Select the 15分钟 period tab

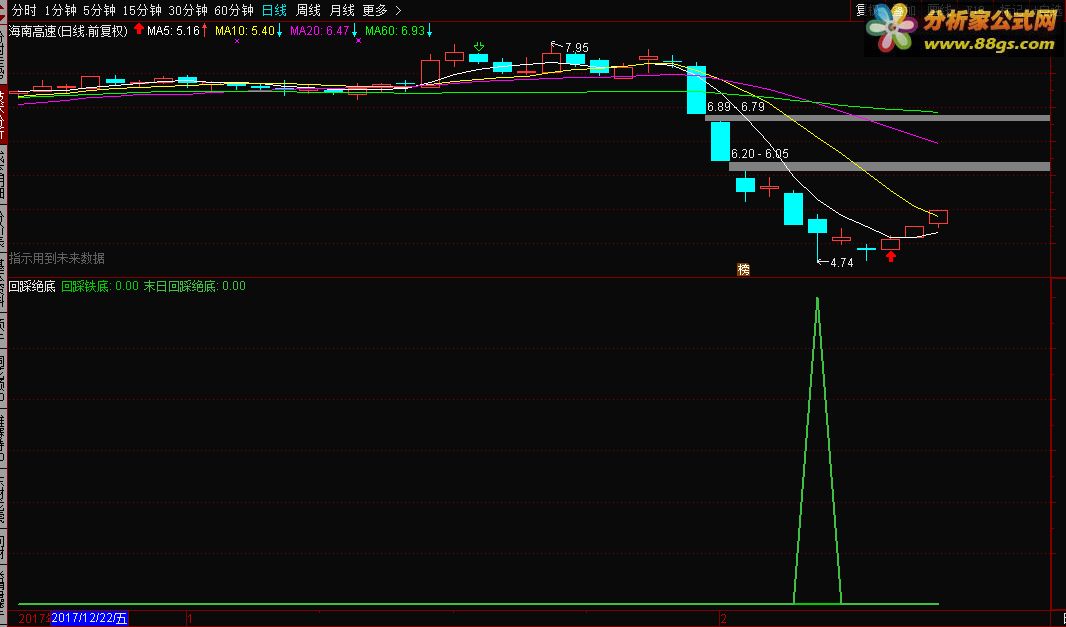[x=142, y=10]
